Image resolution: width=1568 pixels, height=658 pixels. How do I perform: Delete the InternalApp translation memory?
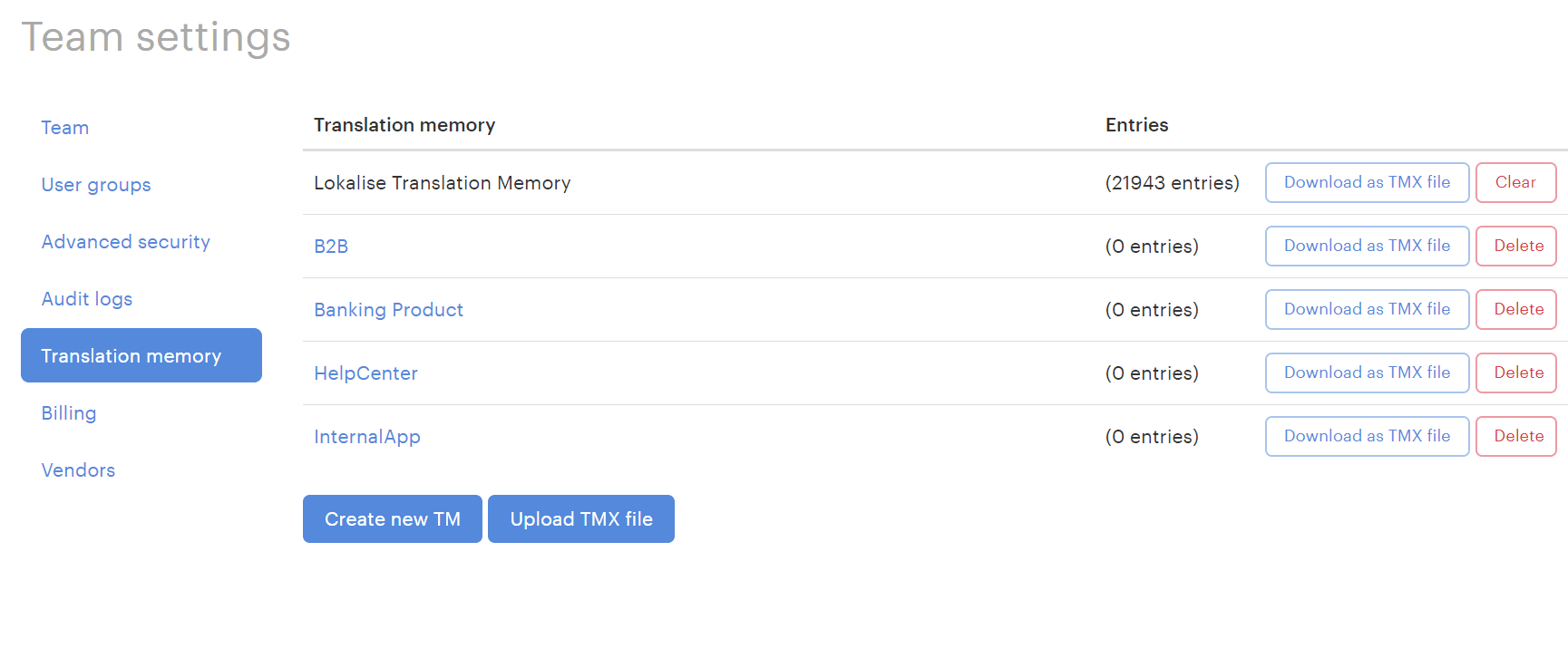(x=1518, y=436)
